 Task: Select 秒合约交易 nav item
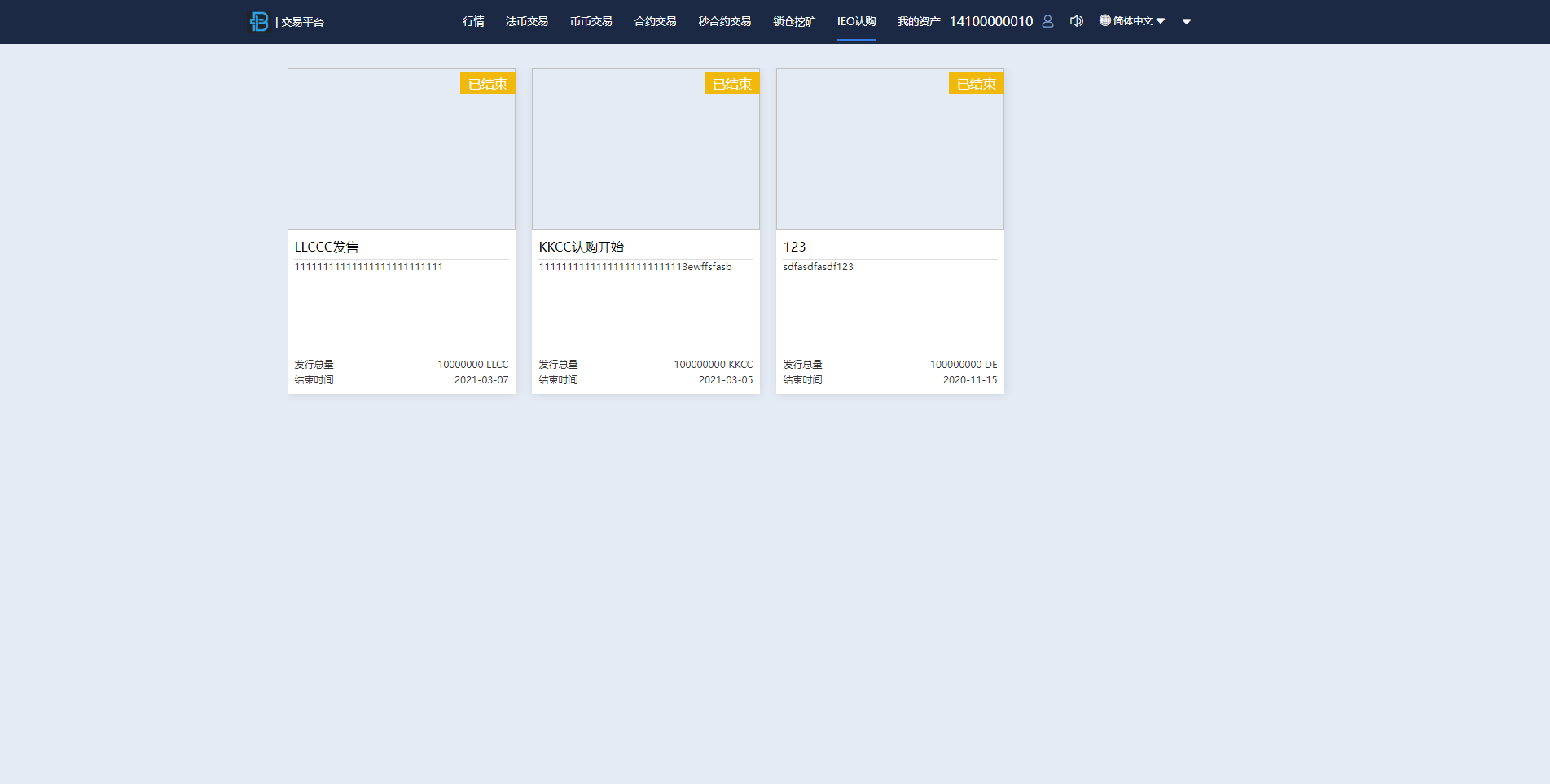click(x=724, y=21)
